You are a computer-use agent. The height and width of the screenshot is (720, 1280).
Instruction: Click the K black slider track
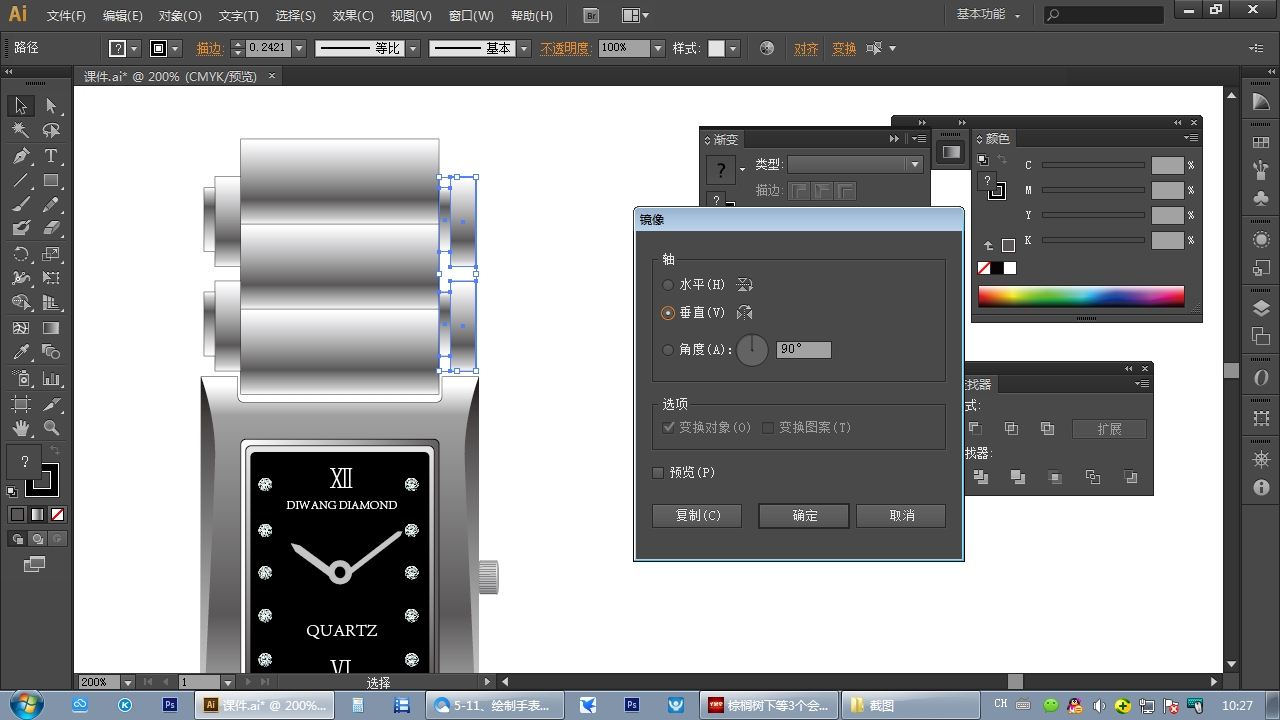[x=1093, y=240]
